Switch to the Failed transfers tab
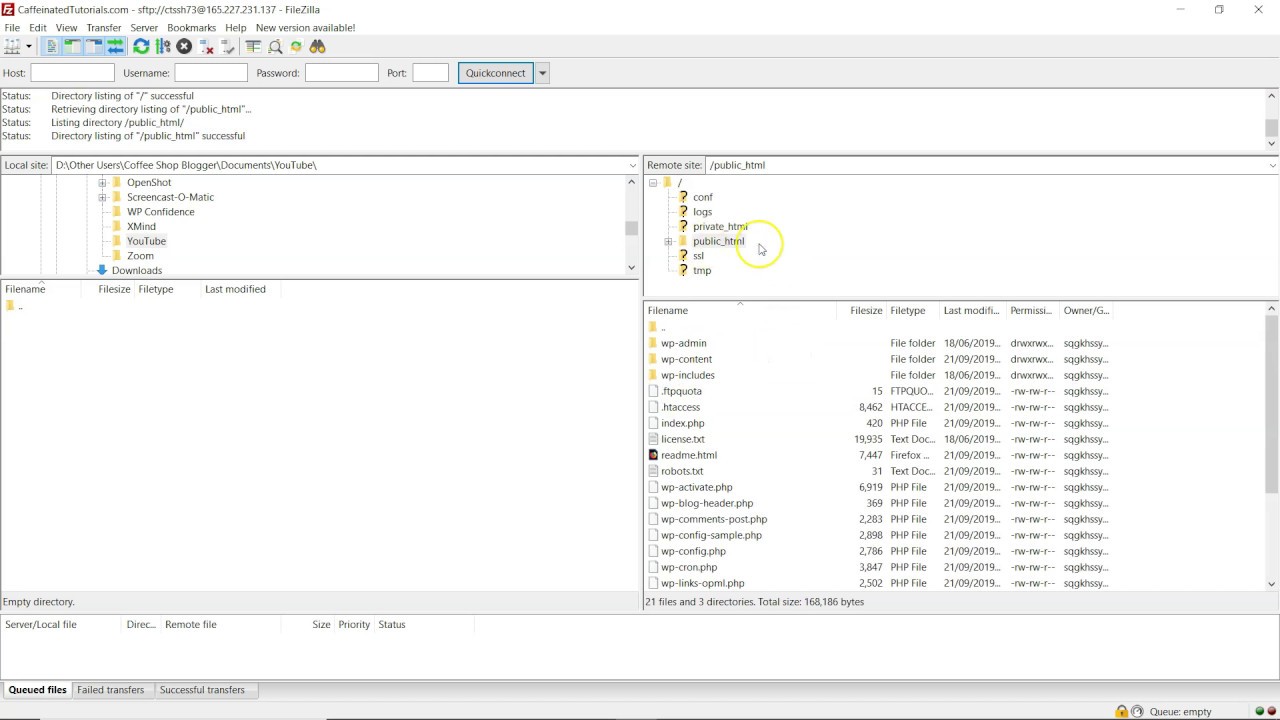The height and width of the screenshot is (720, 1280). [x=110, y=690]
